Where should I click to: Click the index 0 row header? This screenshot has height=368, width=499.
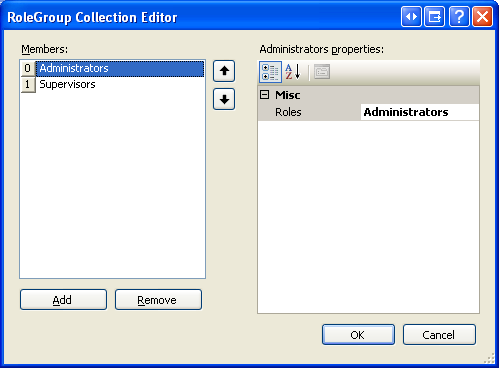coord(28,68)
